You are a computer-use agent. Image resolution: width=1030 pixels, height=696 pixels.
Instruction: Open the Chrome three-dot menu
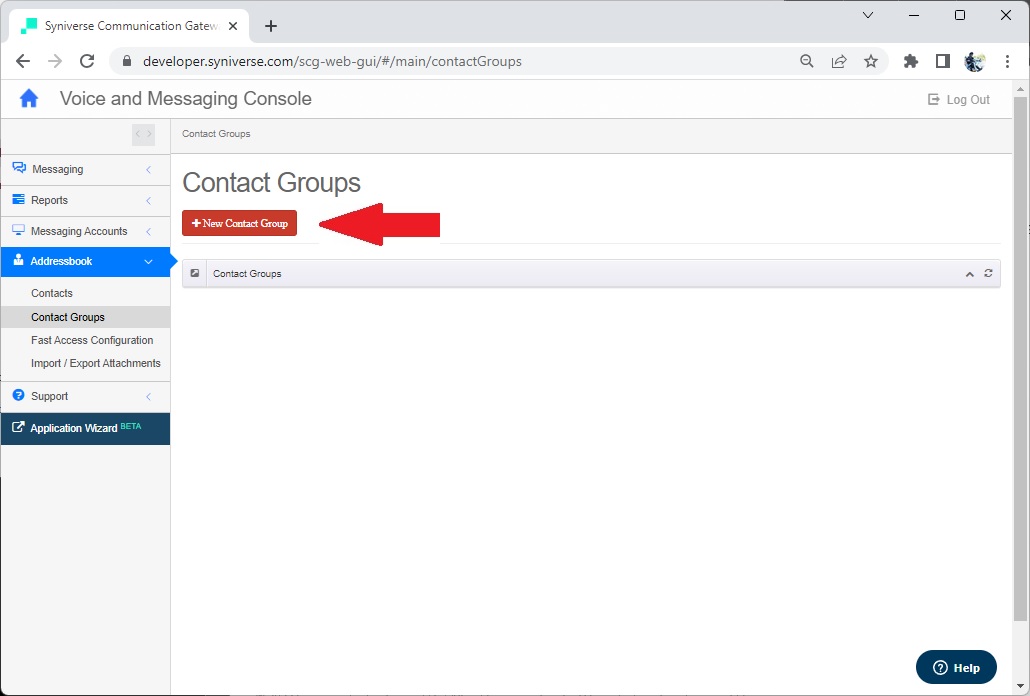click(x=1007, y=61)
